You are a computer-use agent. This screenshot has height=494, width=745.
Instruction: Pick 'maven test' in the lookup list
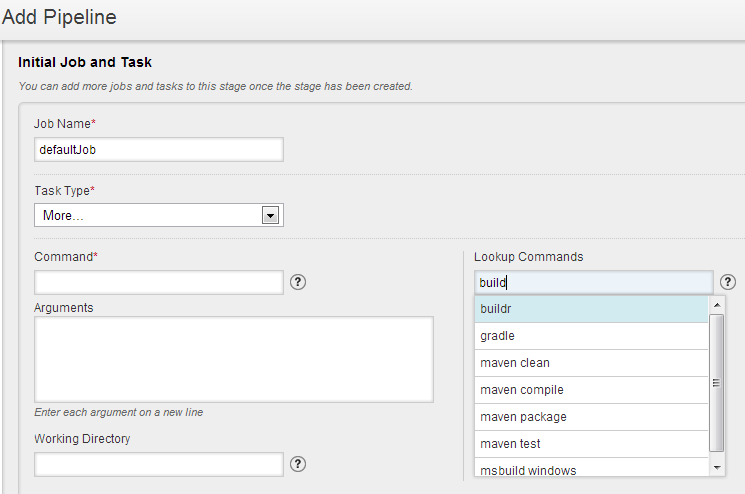click(x=591, y=444)
